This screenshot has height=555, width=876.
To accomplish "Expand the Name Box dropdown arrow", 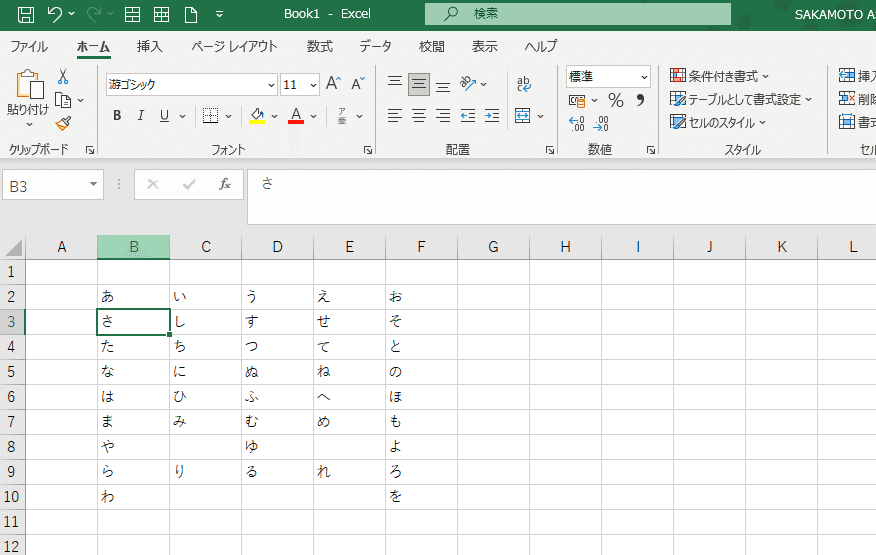I will 93,184.
